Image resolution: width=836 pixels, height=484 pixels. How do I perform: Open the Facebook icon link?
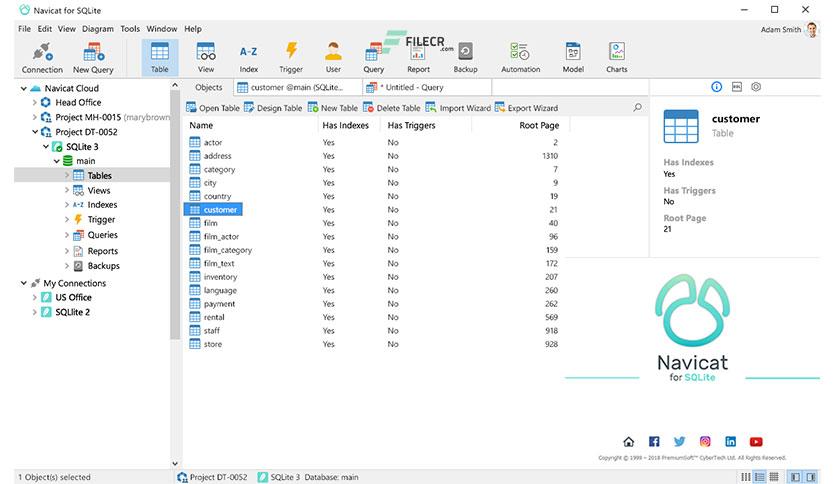click(x=654, y=441)
